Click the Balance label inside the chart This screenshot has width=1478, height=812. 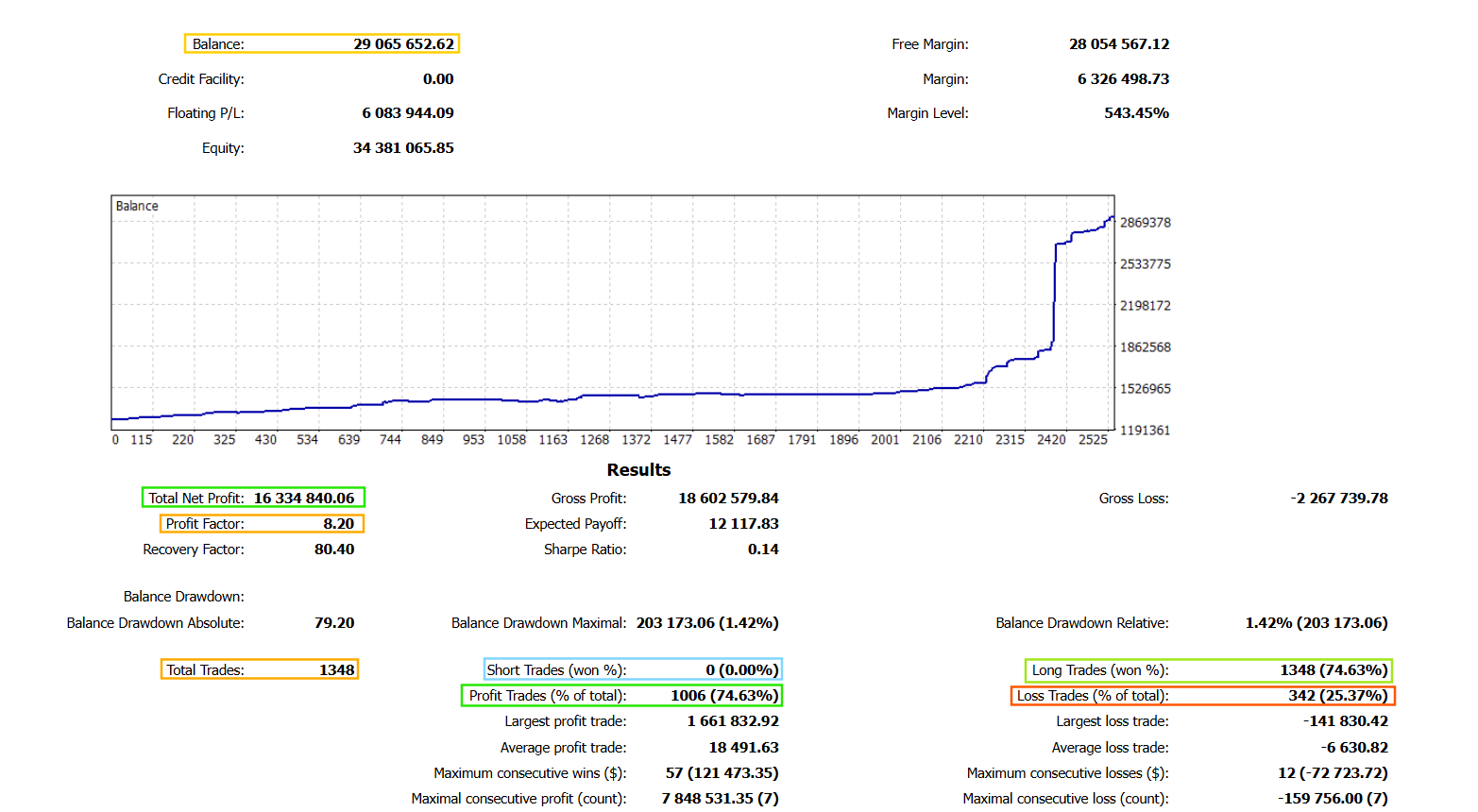137,206
